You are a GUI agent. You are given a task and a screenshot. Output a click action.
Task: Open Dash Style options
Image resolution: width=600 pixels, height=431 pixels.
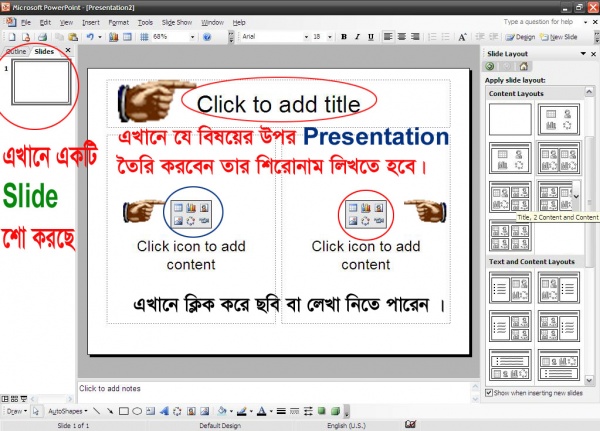click(x=295, y=411)
